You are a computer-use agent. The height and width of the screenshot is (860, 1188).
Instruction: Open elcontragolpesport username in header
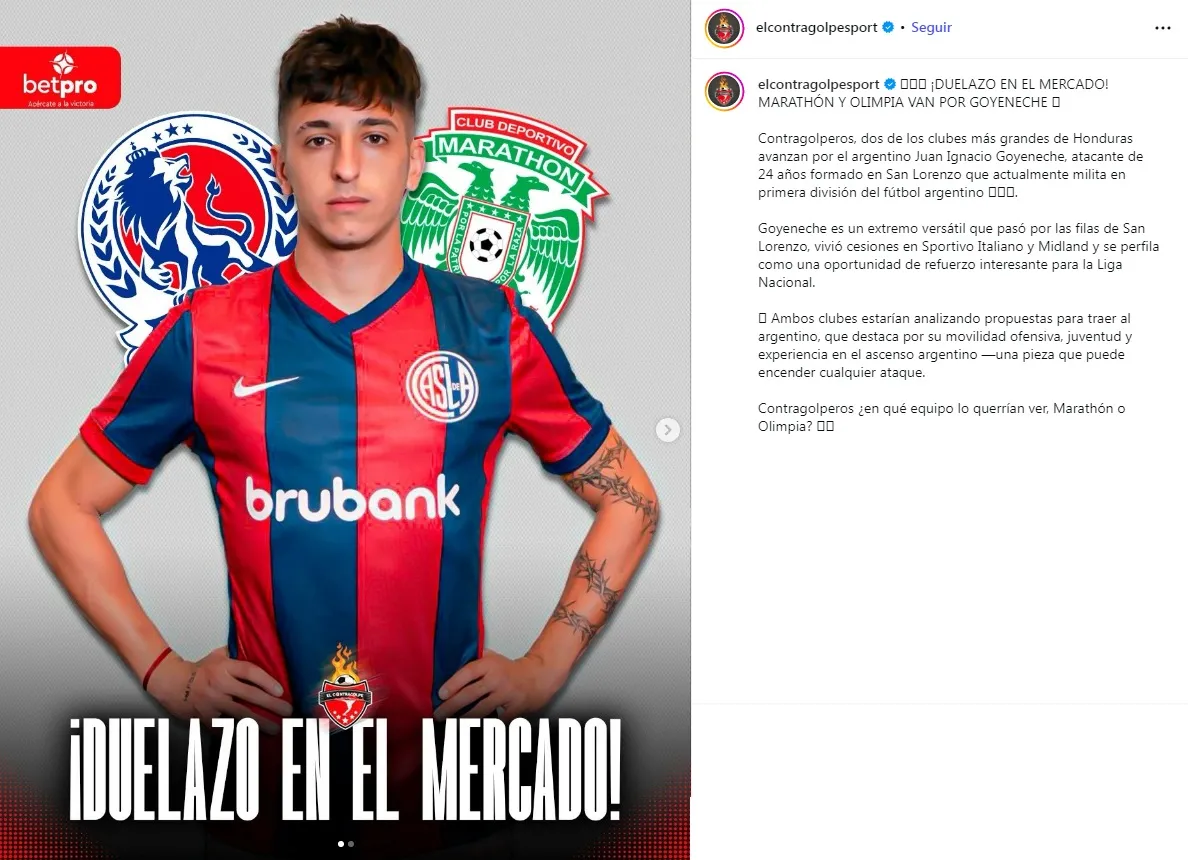pyautogui.click(x=817, y=27)
